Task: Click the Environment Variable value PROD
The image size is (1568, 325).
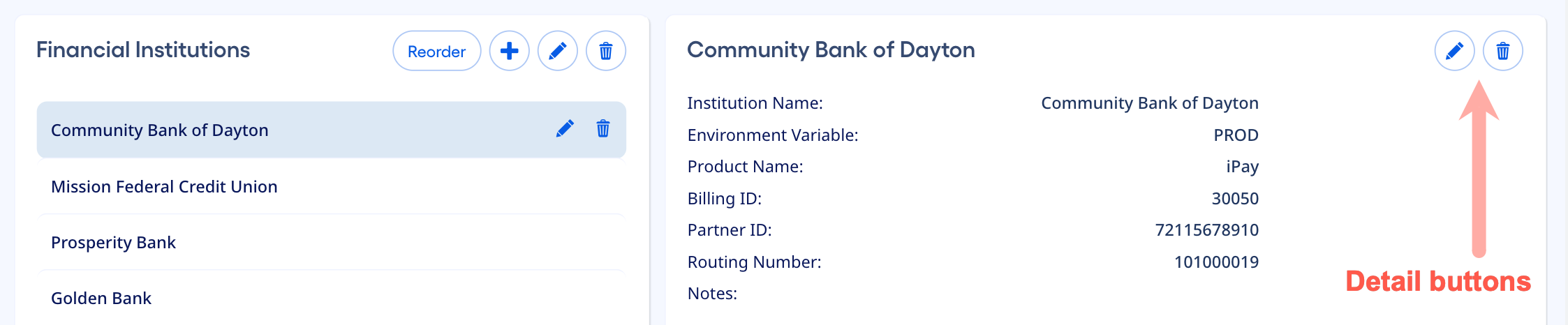Action: pos(1236,135)
